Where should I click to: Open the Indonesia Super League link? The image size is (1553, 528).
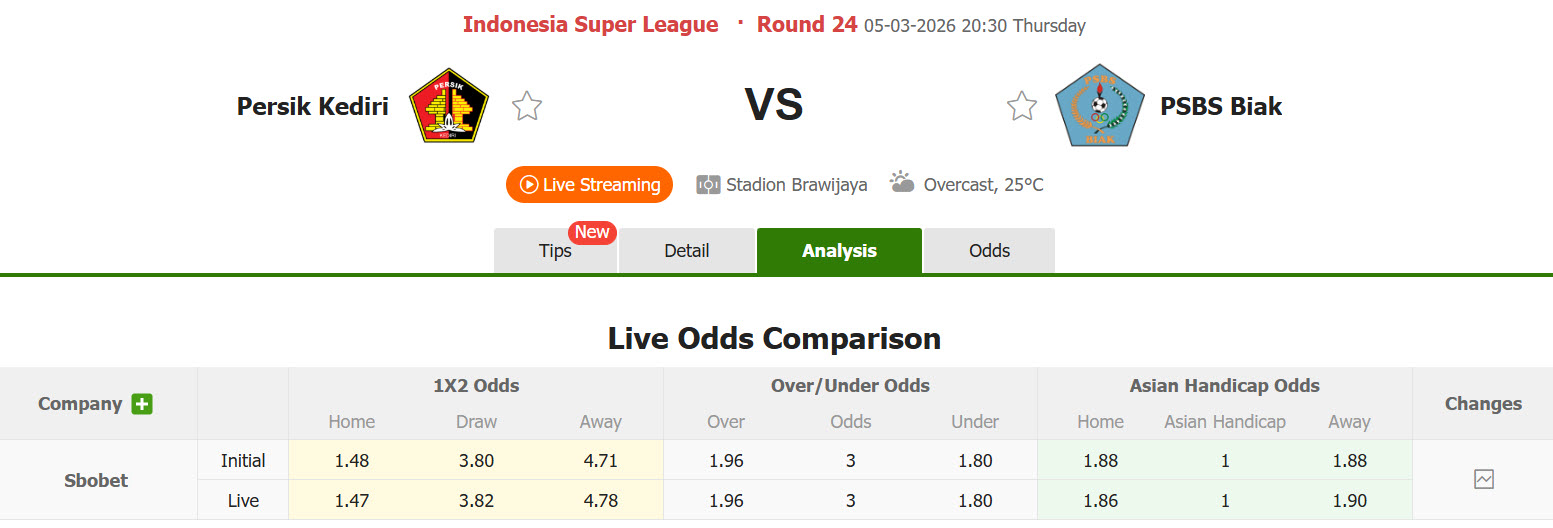point(590,25)
